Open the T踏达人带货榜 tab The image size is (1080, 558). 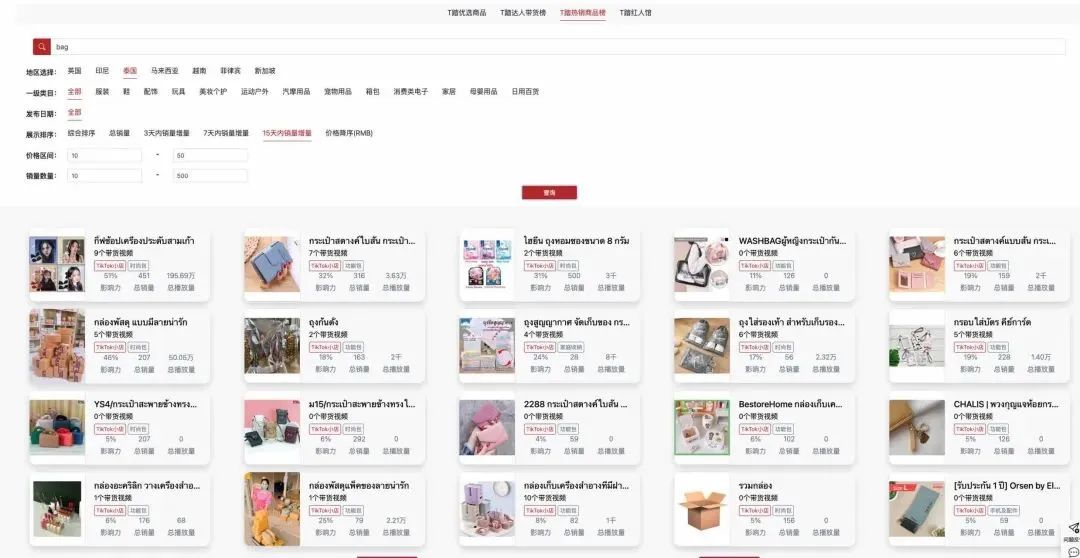(523, 13)
